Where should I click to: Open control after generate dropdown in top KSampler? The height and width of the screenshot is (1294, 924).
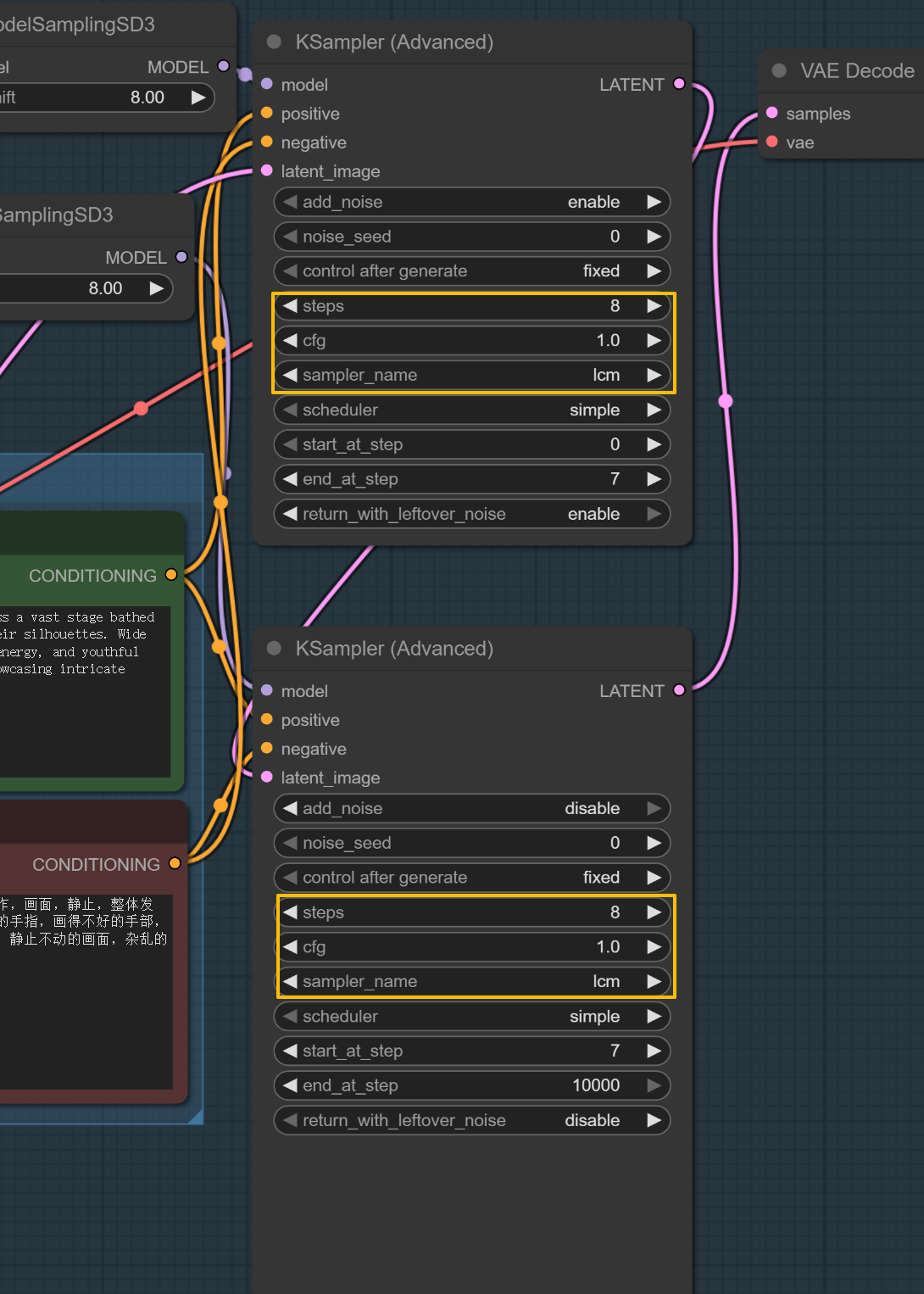[472, 271]
